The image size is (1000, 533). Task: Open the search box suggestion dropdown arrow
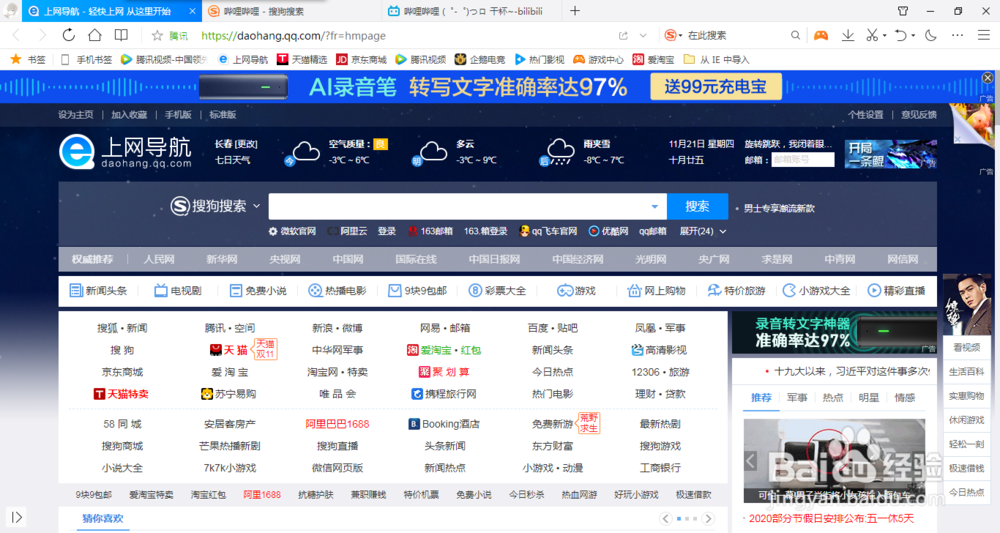coord(654,207)
